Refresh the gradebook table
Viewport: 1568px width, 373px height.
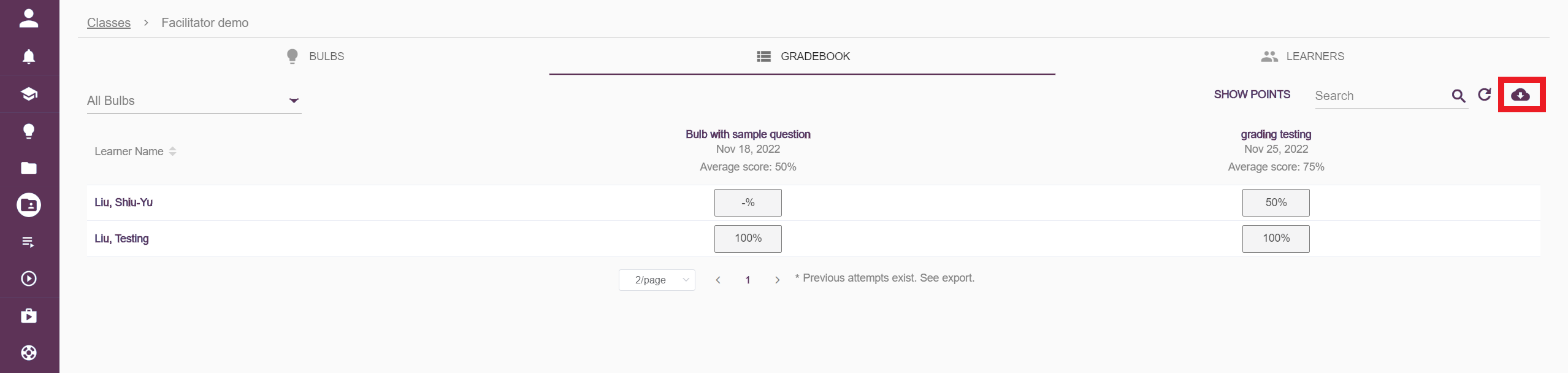click(1485, 94)
